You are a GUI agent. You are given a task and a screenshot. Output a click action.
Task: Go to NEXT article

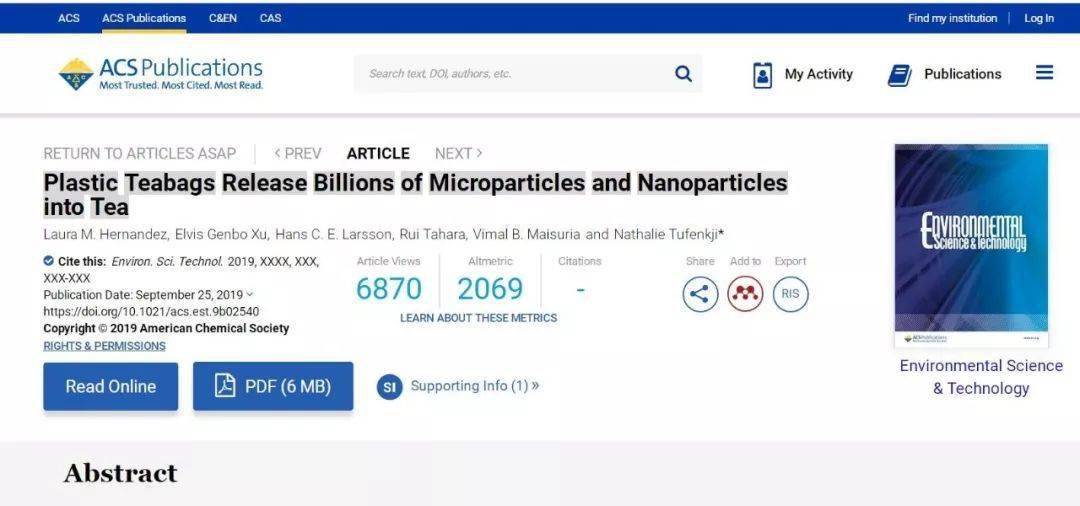click(x=458, y=153)
